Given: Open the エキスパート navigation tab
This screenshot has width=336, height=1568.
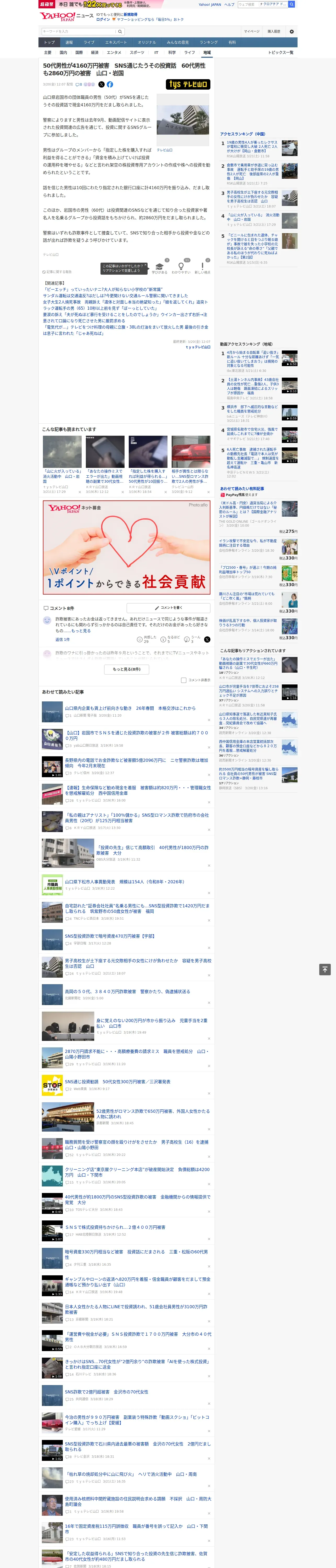Looking at the screenshot, I should (x=116, y=43).
